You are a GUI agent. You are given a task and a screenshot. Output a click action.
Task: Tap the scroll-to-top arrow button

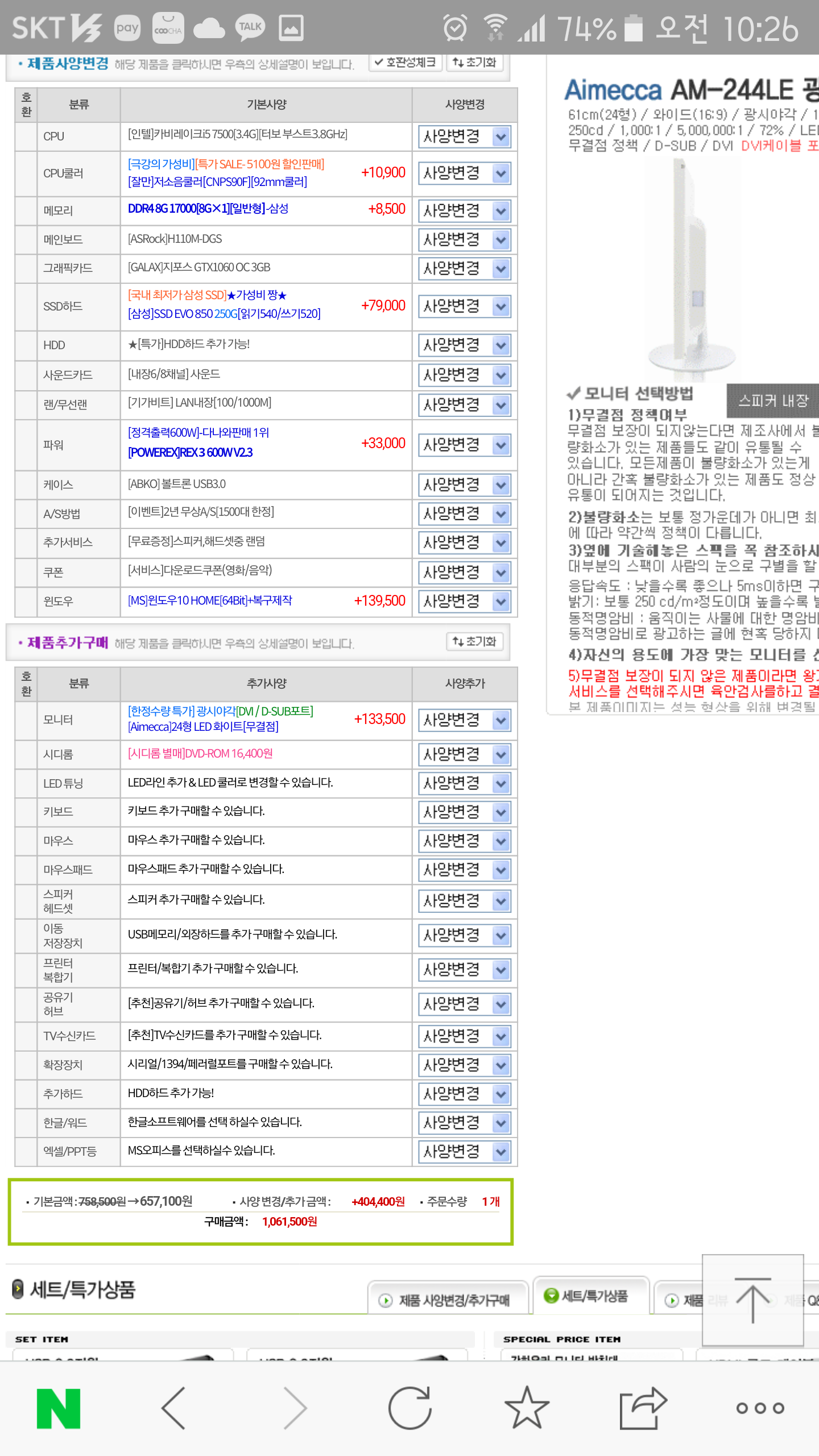tap(753, 1300)
